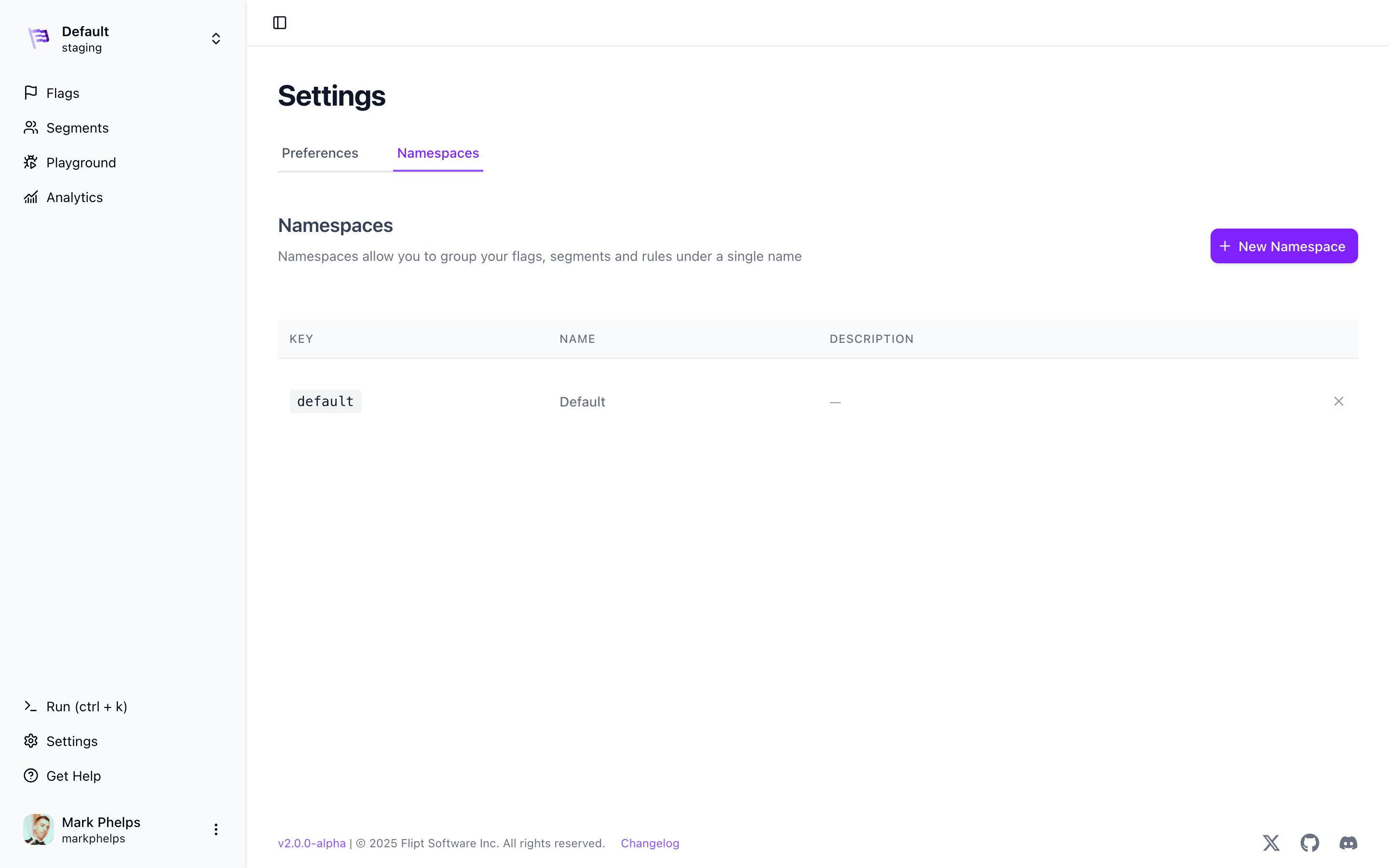Toggle the sidebar panel icon

coord(280,23)
